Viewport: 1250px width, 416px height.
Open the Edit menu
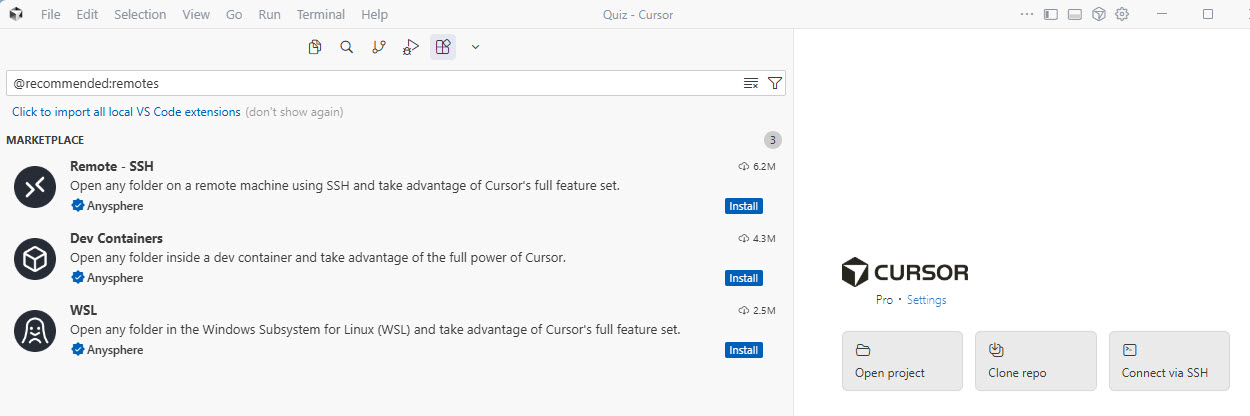(x=87, y=15)
